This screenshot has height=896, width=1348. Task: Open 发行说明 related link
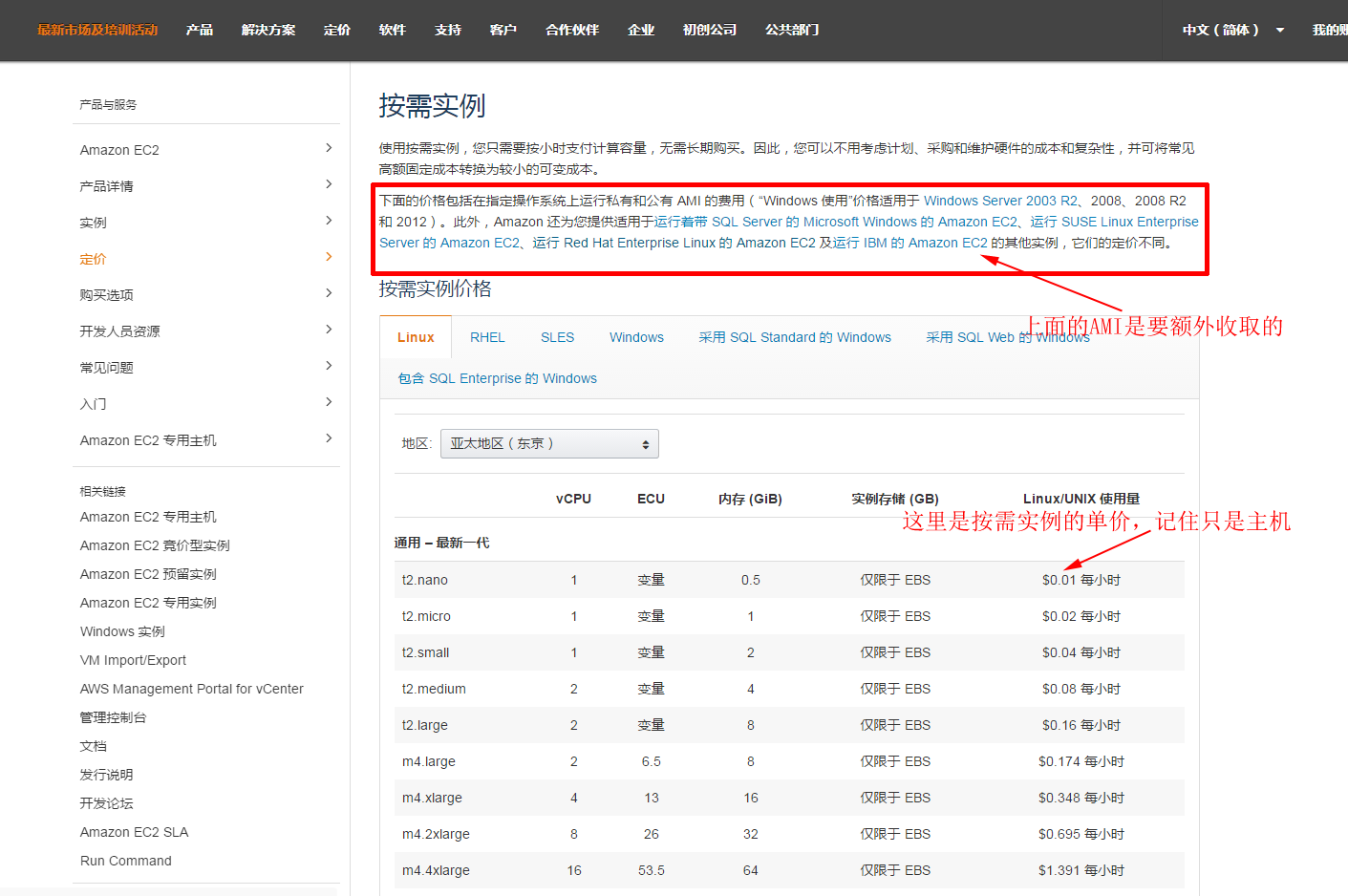coord(106,775)
